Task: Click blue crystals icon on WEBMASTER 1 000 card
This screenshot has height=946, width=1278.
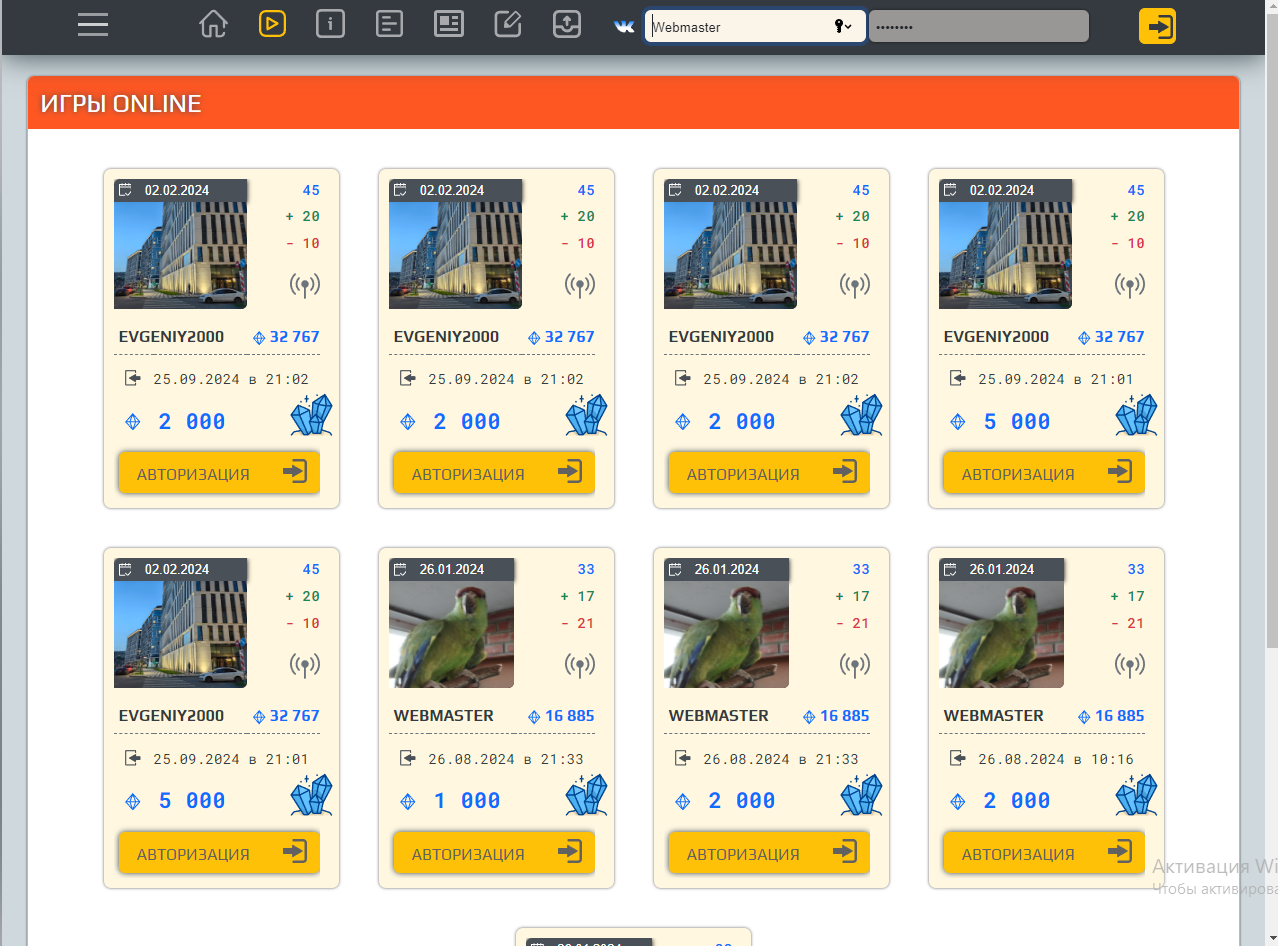Action: [587, 795]
